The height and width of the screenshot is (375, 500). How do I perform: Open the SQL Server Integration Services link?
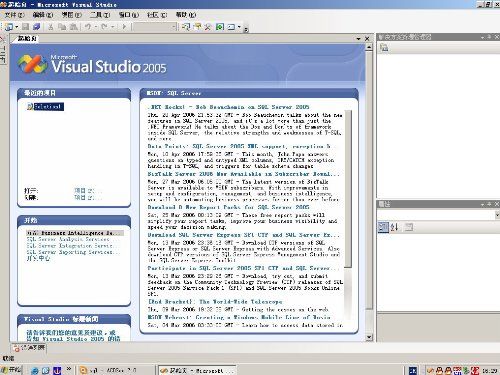[x=72, y=246]
